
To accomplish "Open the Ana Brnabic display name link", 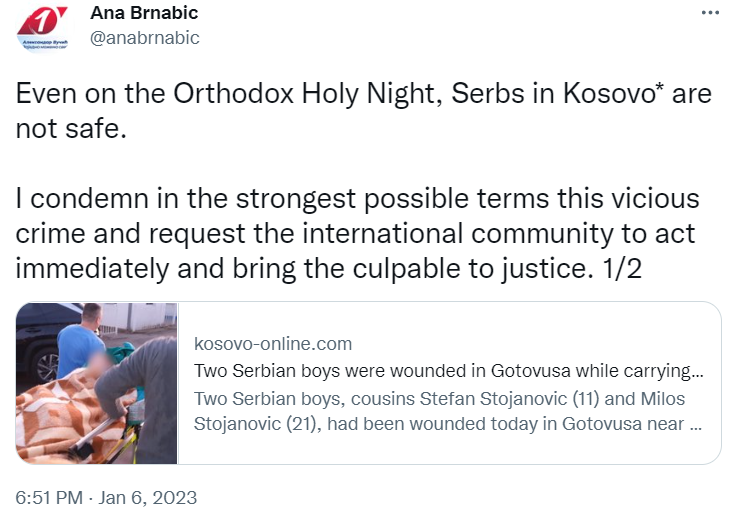I will [144, 13].
